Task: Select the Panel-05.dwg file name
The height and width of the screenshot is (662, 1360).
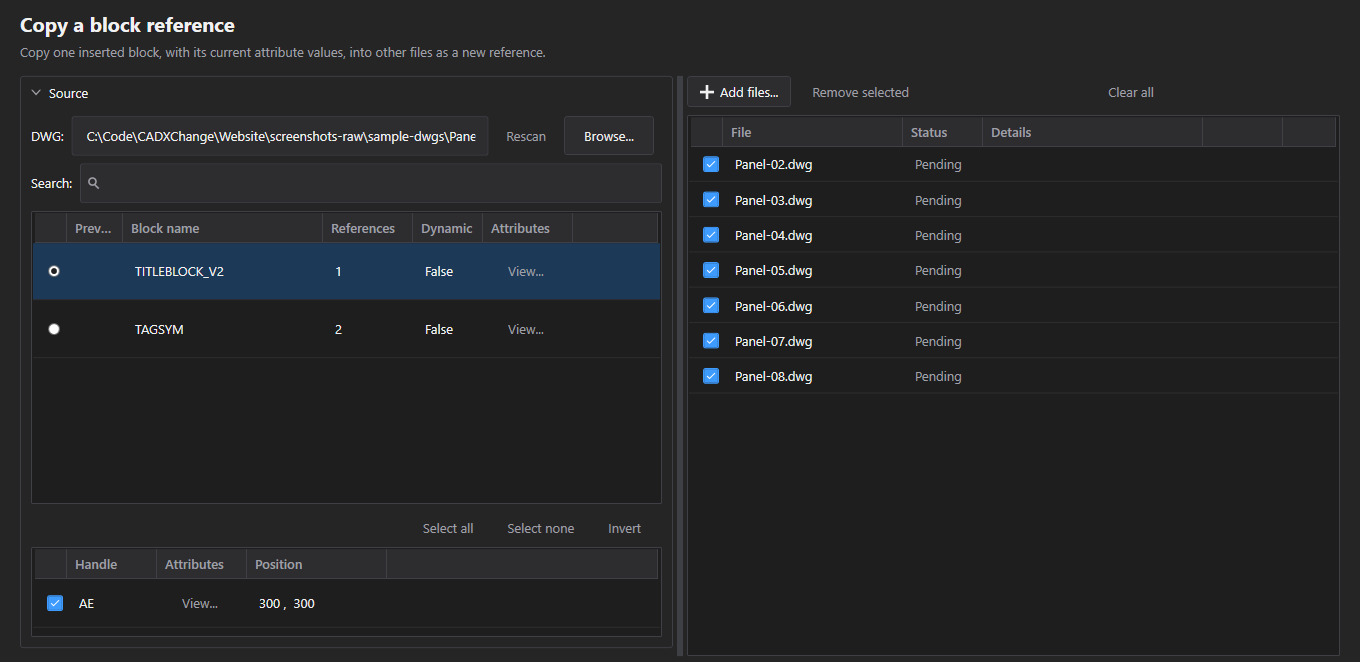Action: (773, 270)
